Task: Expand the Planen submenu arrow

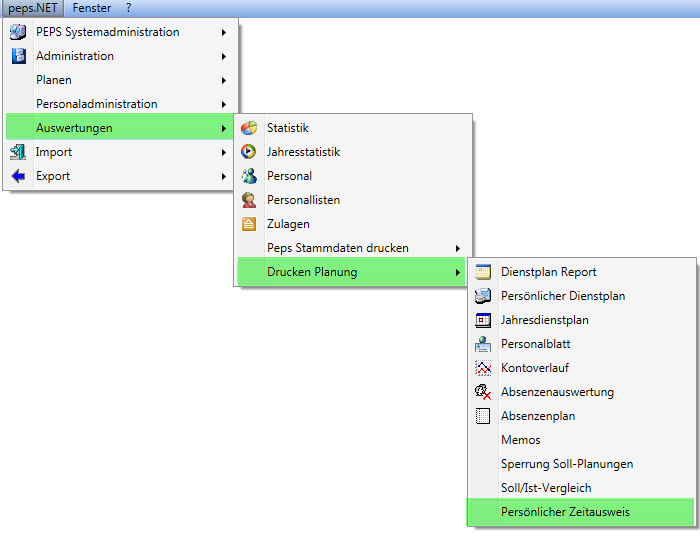Action: coord(224,81)
